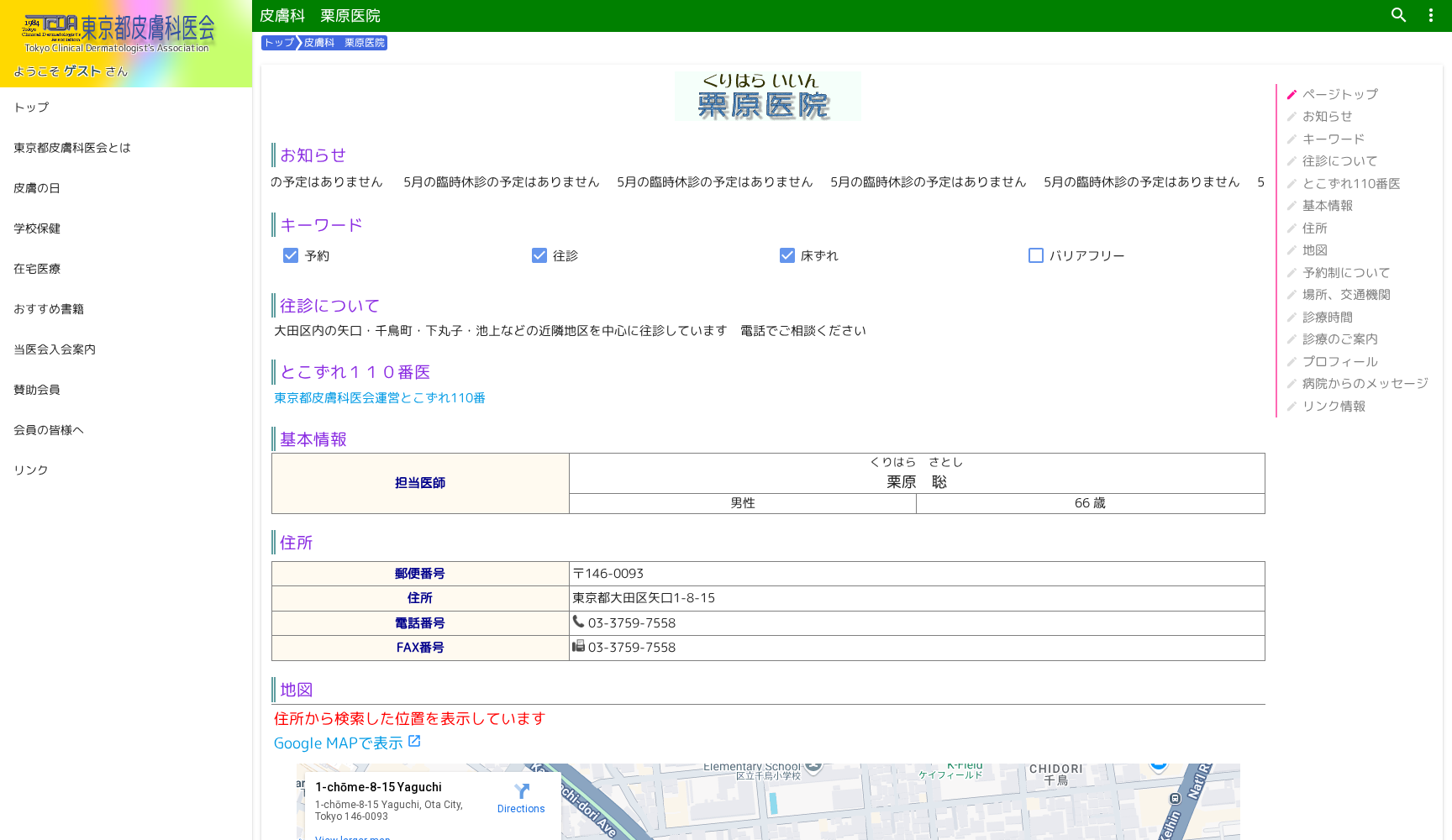Screen dimensions: 1452x840
Task: Click map card title 1-chōme-8-15 Yaguchi
Action: (x=378, y=787)
